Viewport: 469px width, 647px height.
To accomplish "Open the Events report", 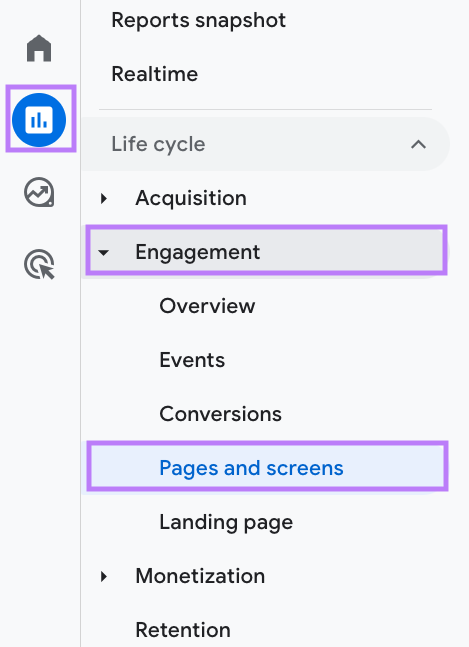I will pos(192,360).
